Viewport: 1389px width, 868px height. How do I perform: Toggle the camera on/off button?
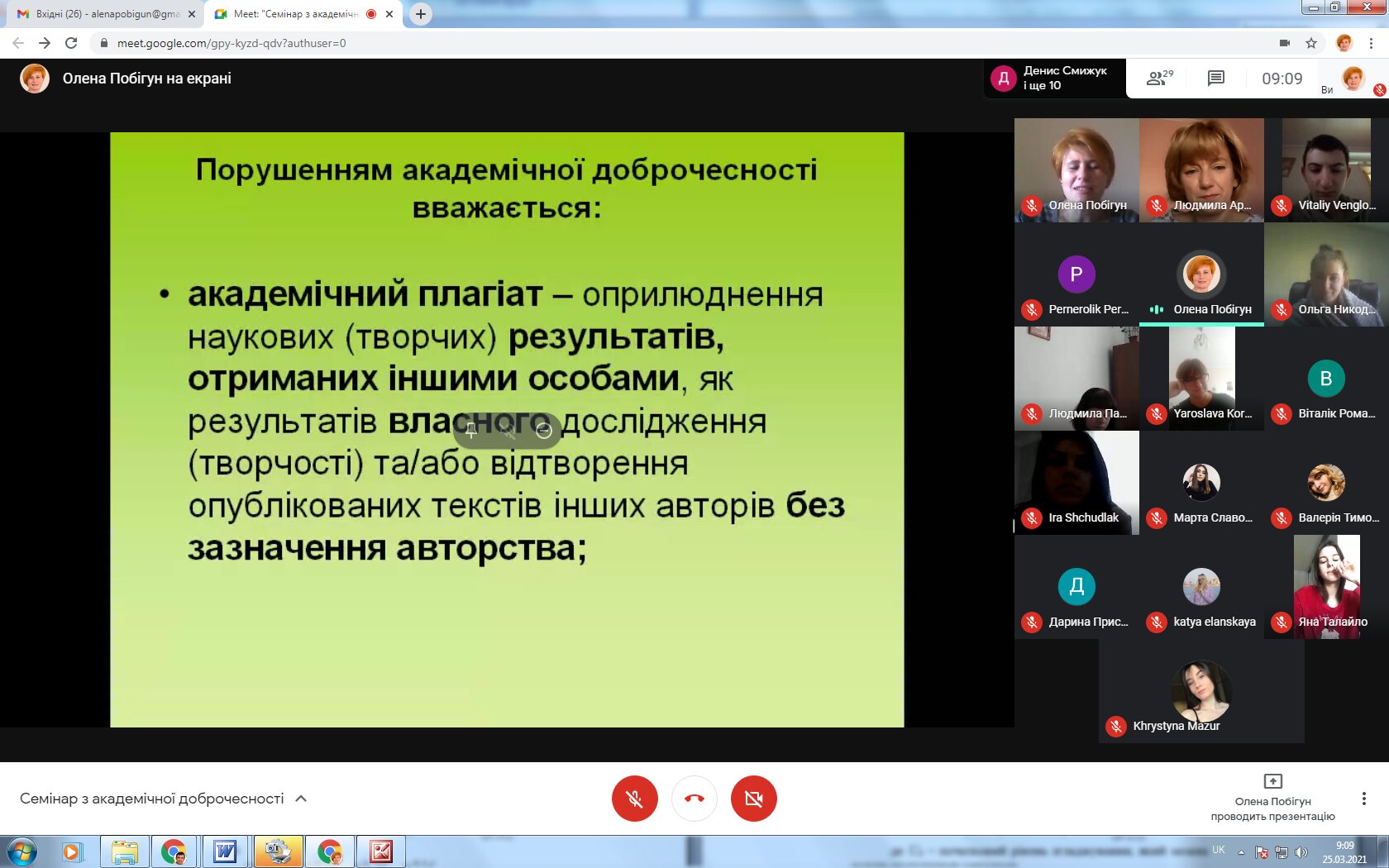tap(753, 799)
